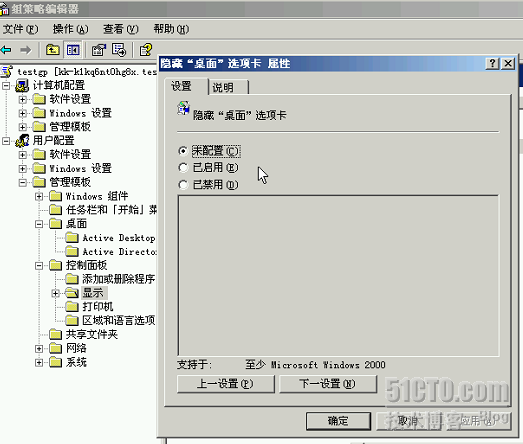Click the 用户配置 user icon
This screenshot has height=444, width=523.
[22, 140]
